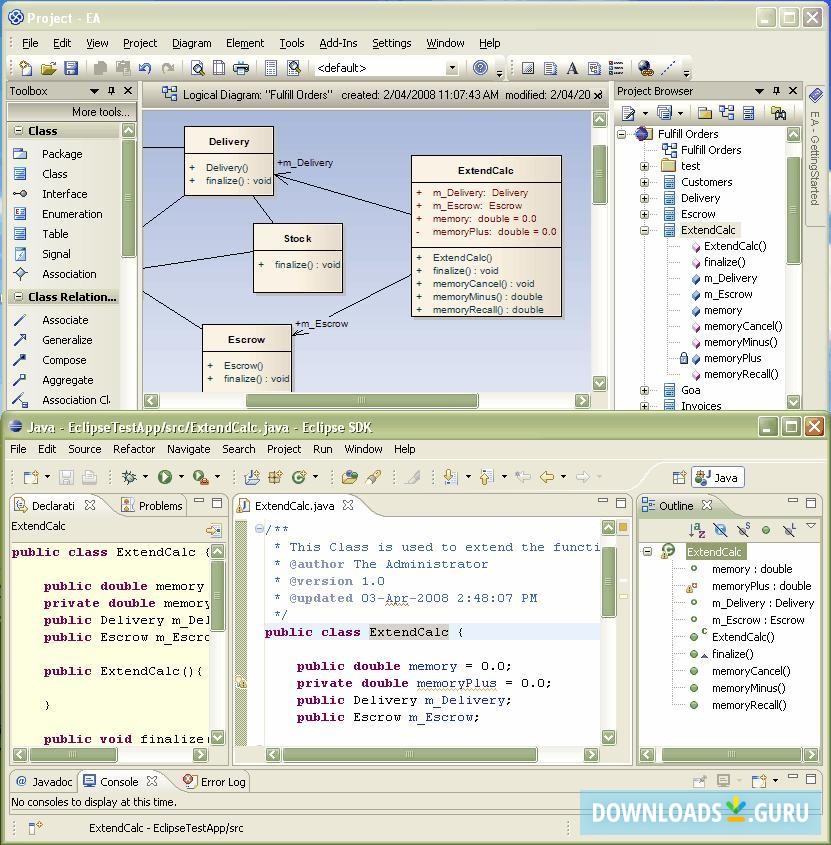Click the Save icon in EA toolbar

point(71,68)
